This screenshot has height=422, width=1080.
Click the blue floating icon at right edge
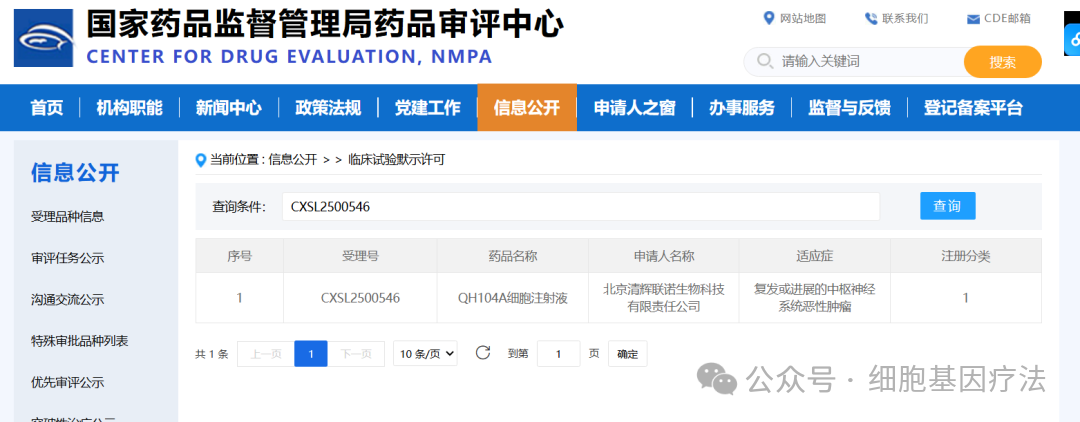(x=1073, y=40)
